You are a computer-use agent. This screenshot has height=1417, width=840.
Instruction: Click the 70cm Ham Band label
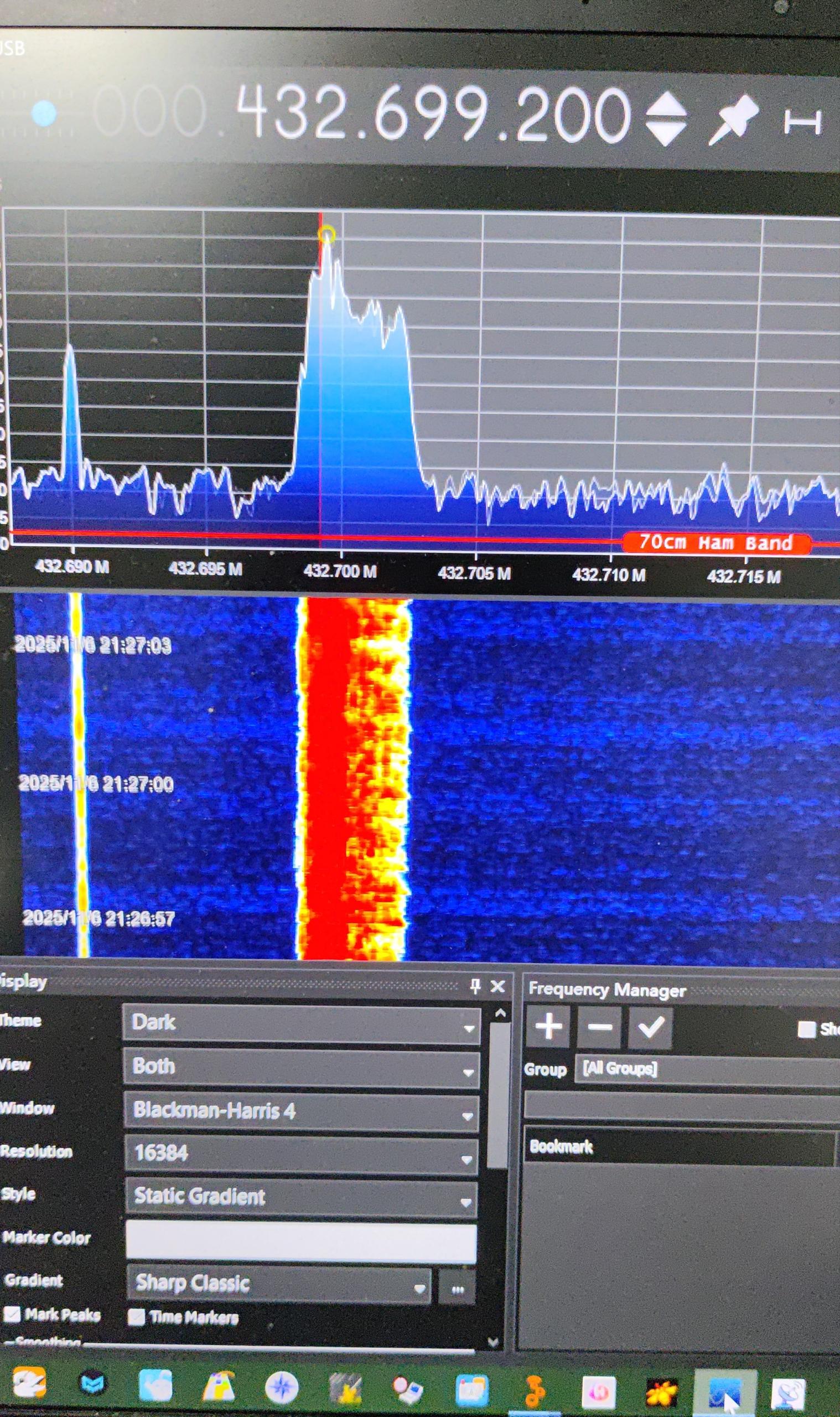point(715,543)
